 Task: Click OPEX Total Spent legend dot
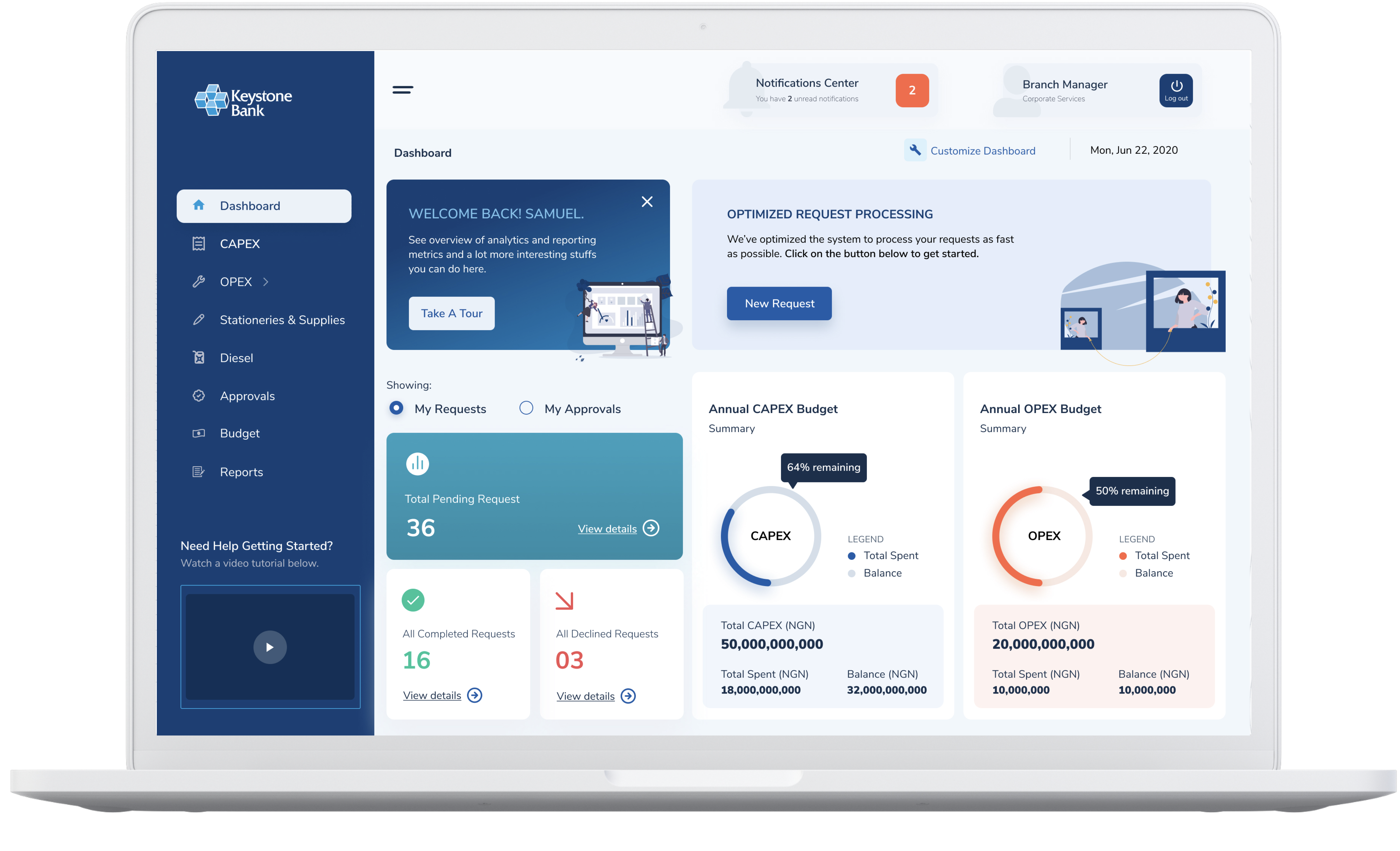(1123, 556)
